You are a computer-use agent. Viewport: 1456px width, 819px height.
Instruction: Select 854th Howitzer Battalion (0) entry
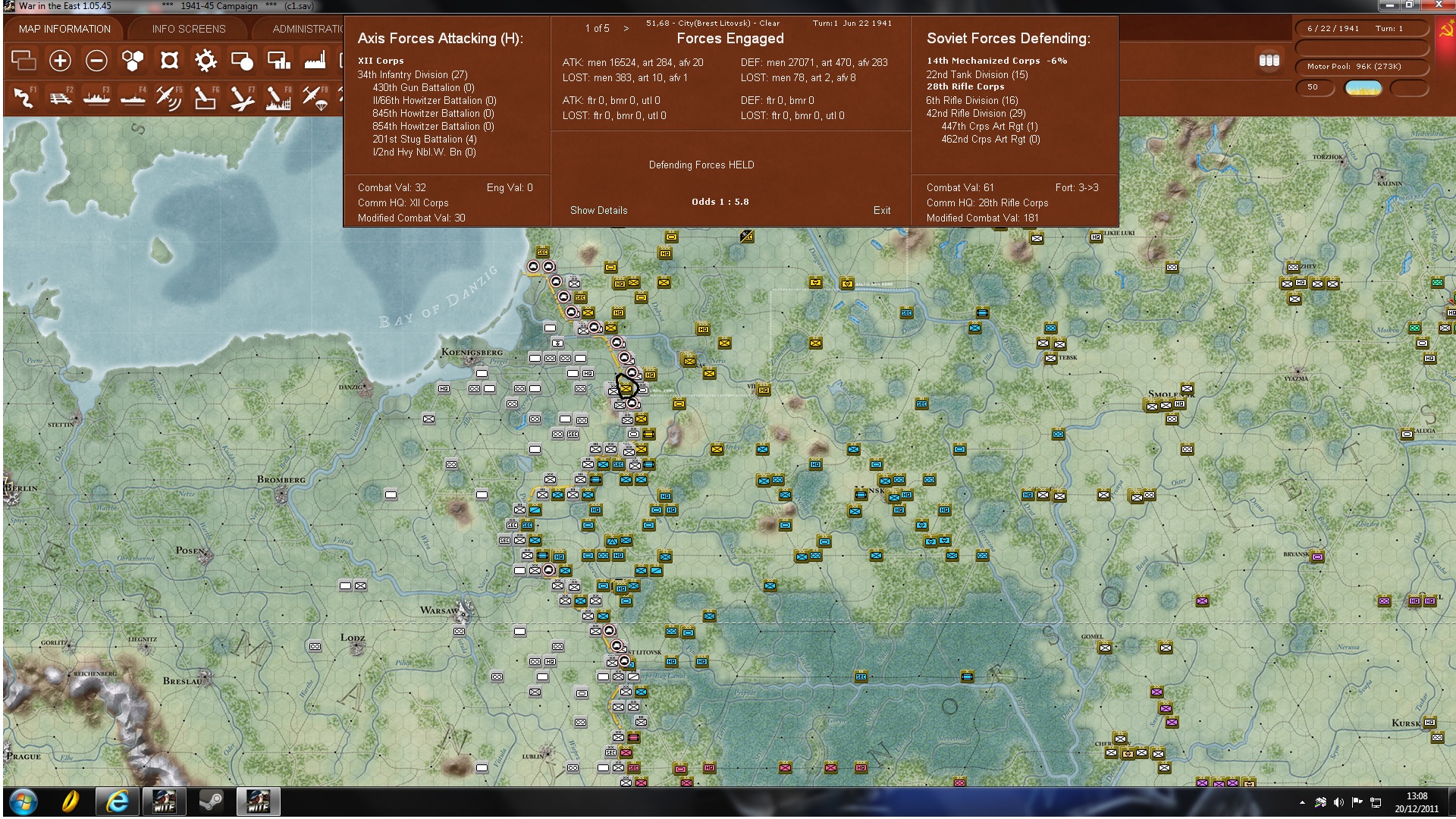point(433,126)
